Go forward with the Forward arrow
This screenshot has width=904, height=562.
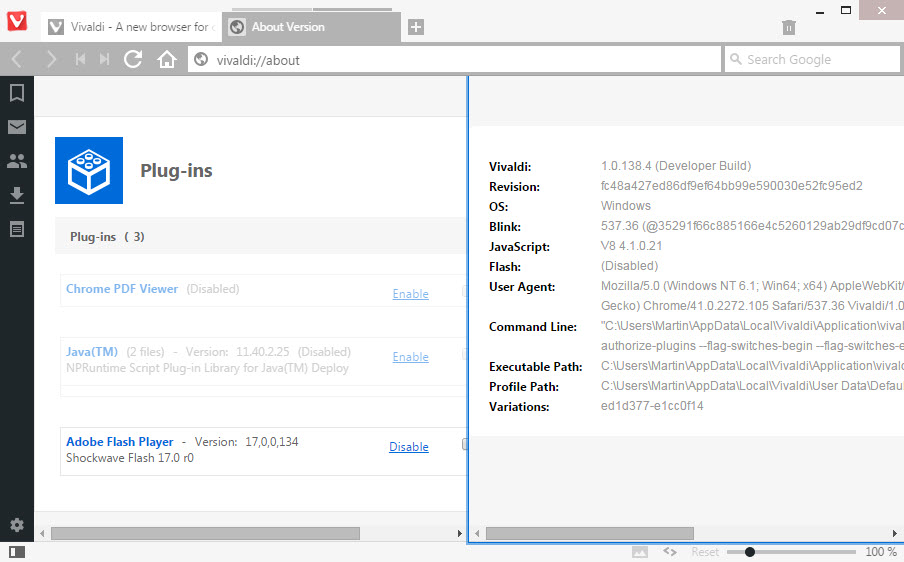pyautogui.click(x=51, y=59)
